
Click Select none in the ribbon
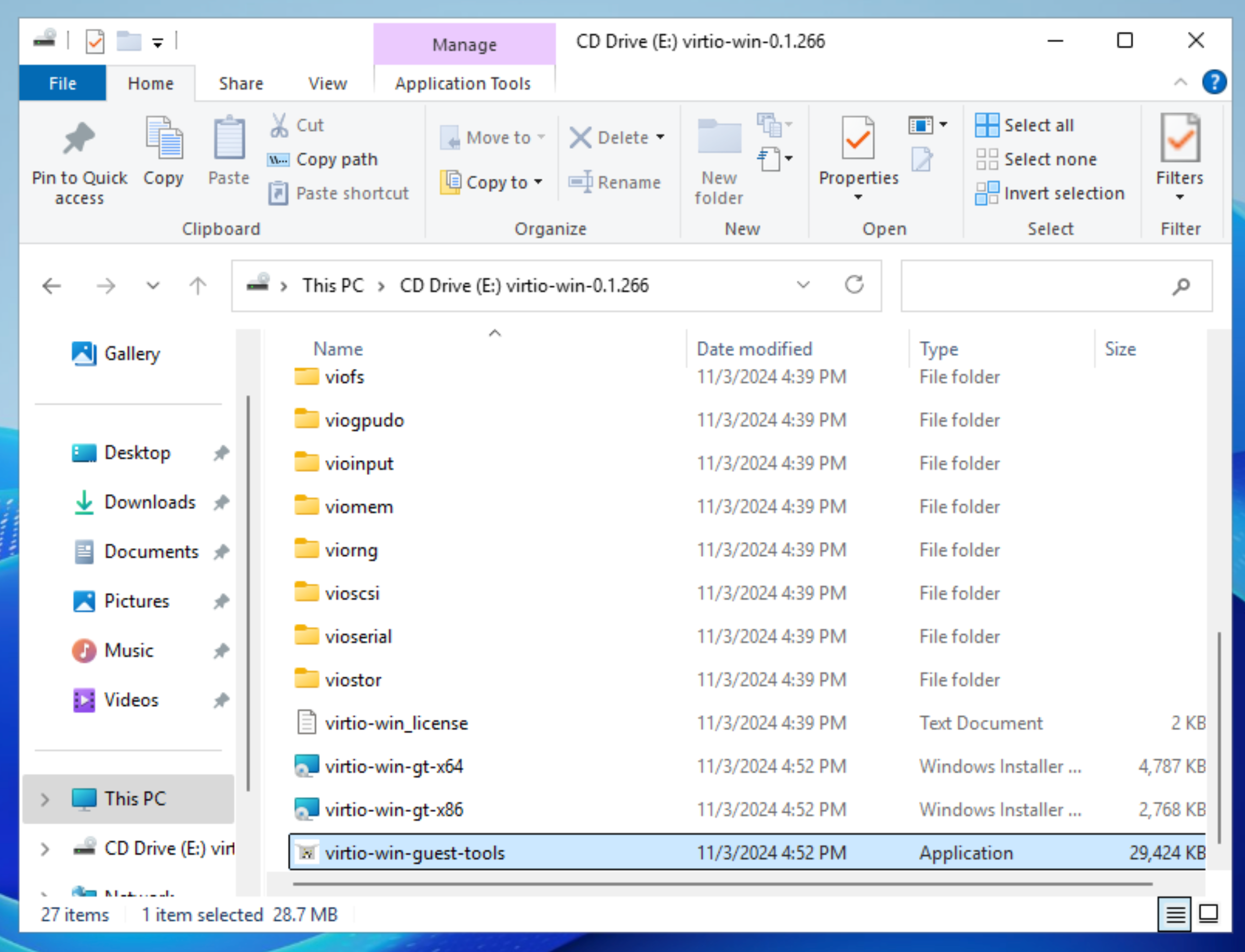click(x=1036, y=159)
